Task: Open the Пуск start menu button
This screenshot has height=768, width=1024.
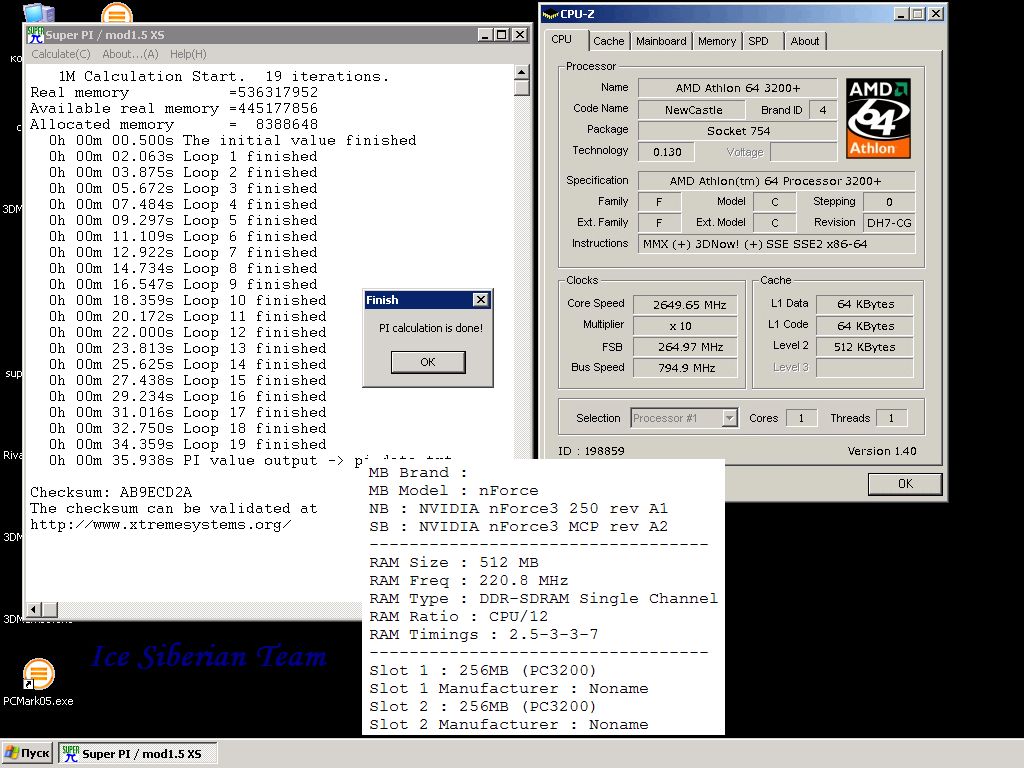Action: tap(27, 754)
